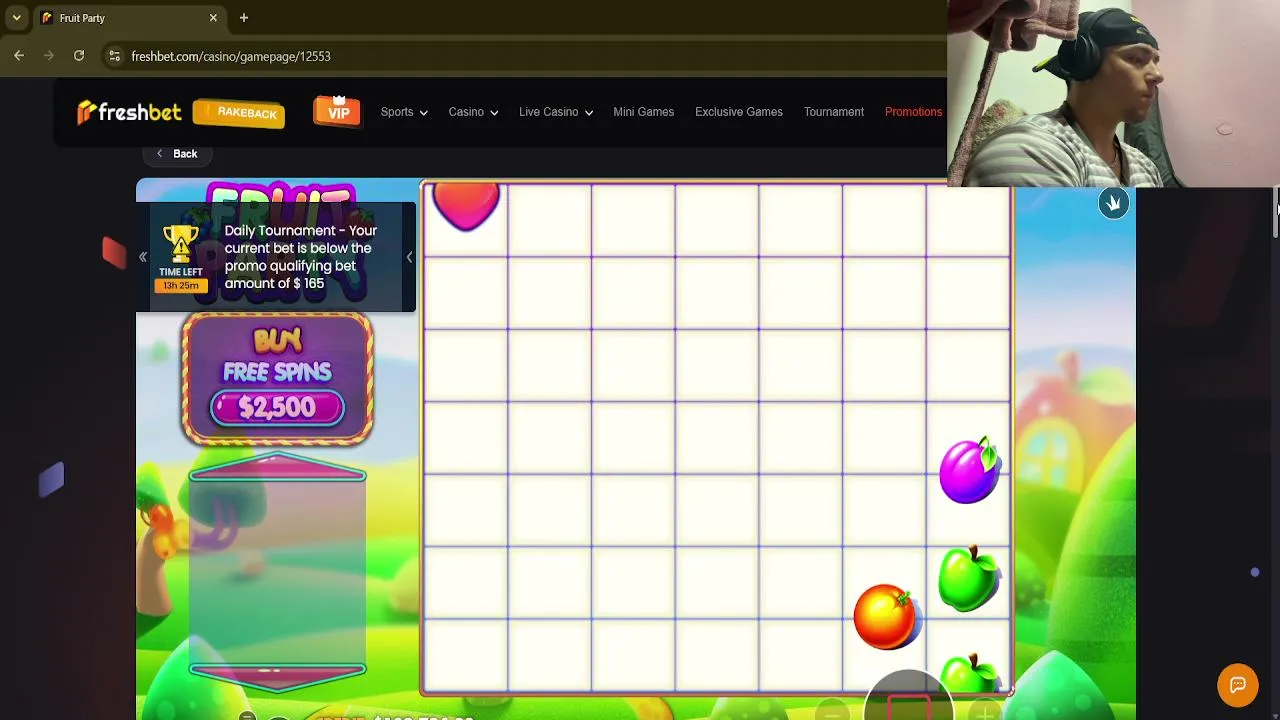Expand the Casino dropdown menu

click(x=473, y=112)
